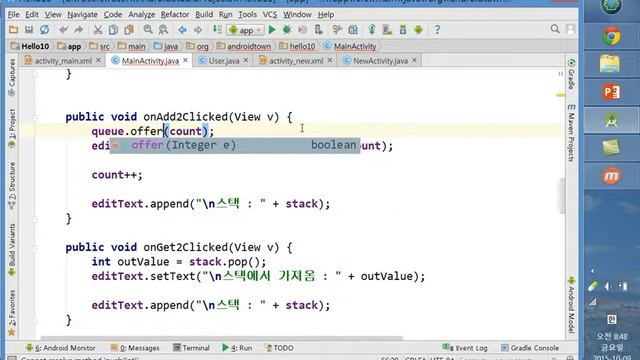Save all files with the floppy disk icon
Image resolution: width=640 pixels, height=360 pixels.
click(29, 30)
